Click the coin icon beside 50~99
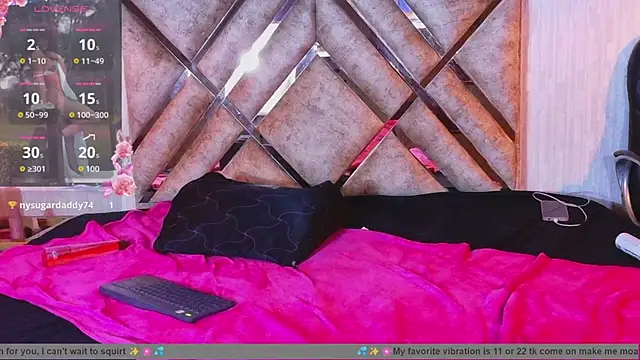The width and height of the screenshot is (640, 360). [x=20, y=115]
